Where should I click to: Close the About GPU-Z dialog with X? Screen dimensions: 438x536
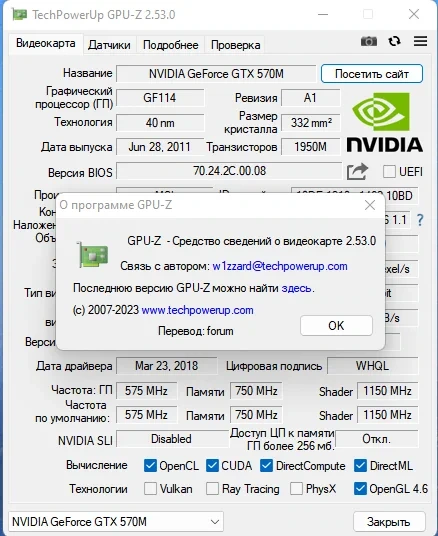click(370, 205)
